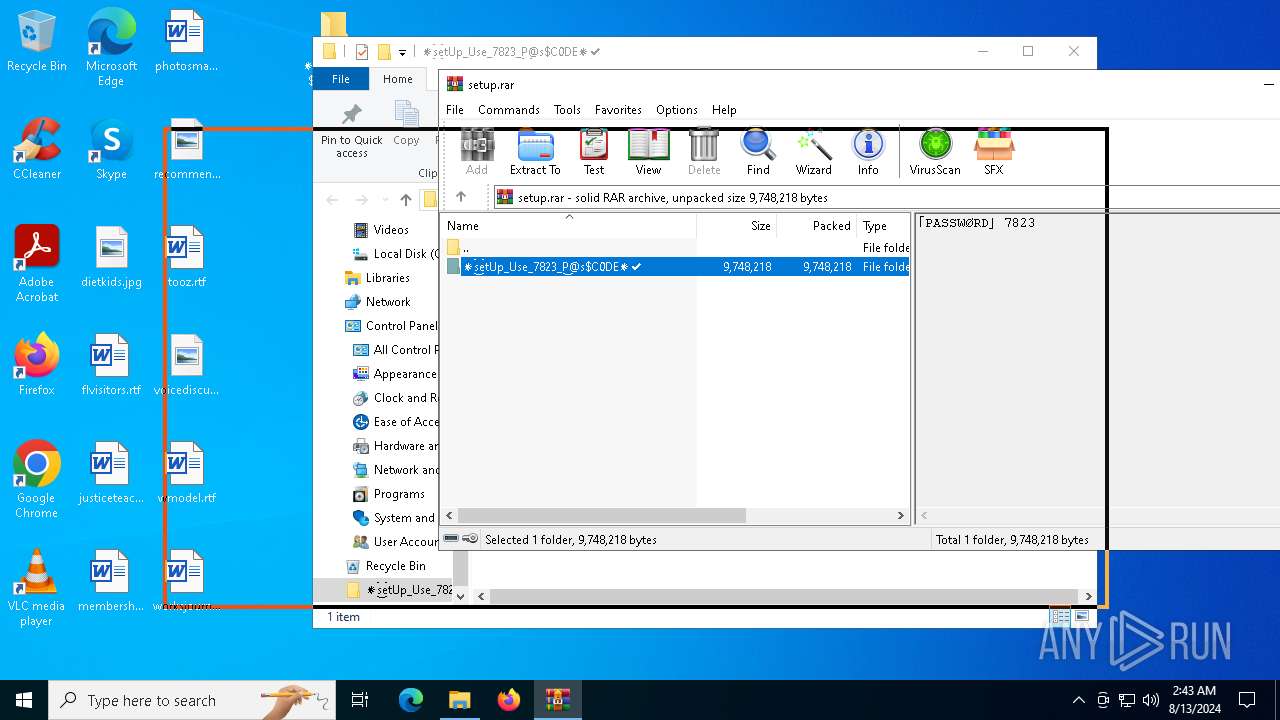Viewport: 1280px width, 720px height.
Task: Go up one level in WinRAR
Action: (461, 197)
